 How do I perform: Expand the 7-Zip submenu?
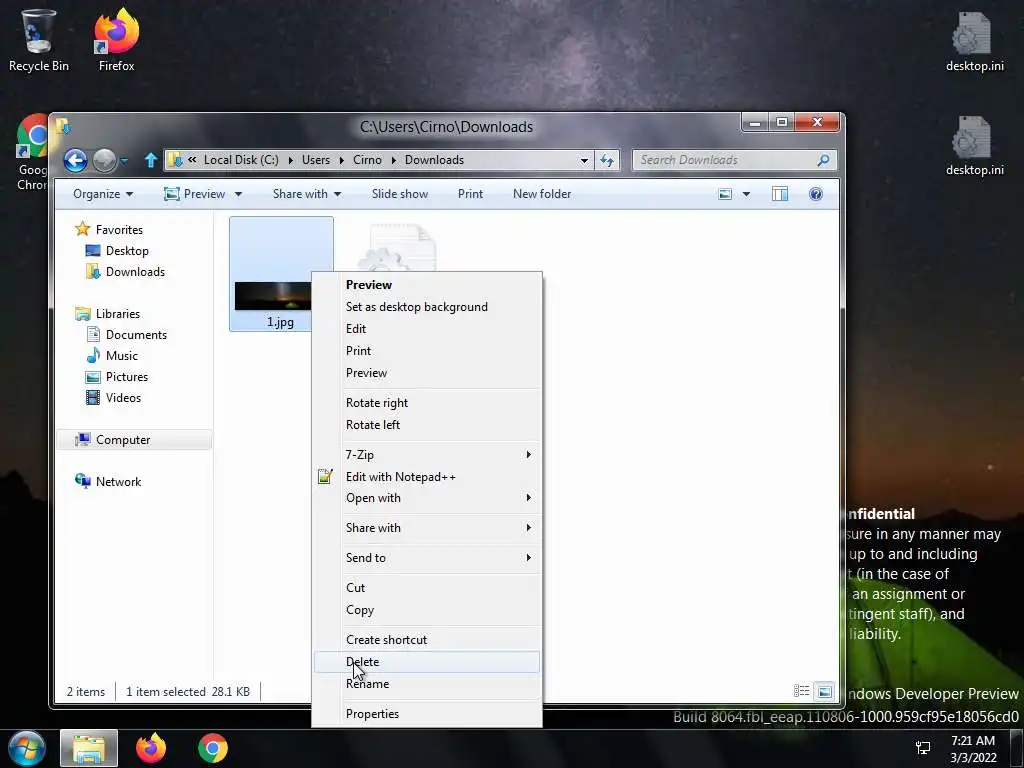427,455
